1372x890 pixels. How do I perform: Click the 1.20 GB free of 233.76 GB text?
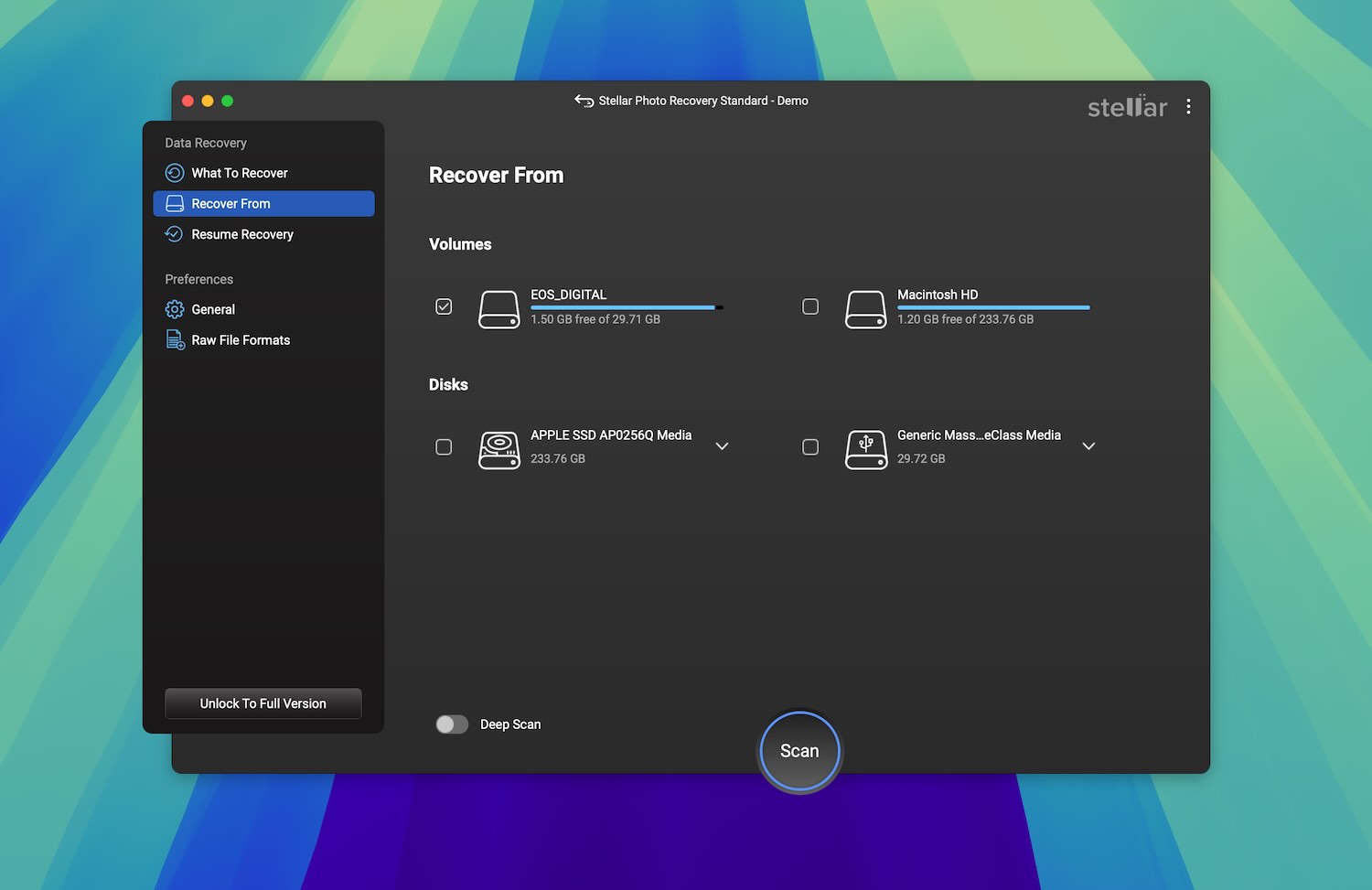(x=965, y=319)
